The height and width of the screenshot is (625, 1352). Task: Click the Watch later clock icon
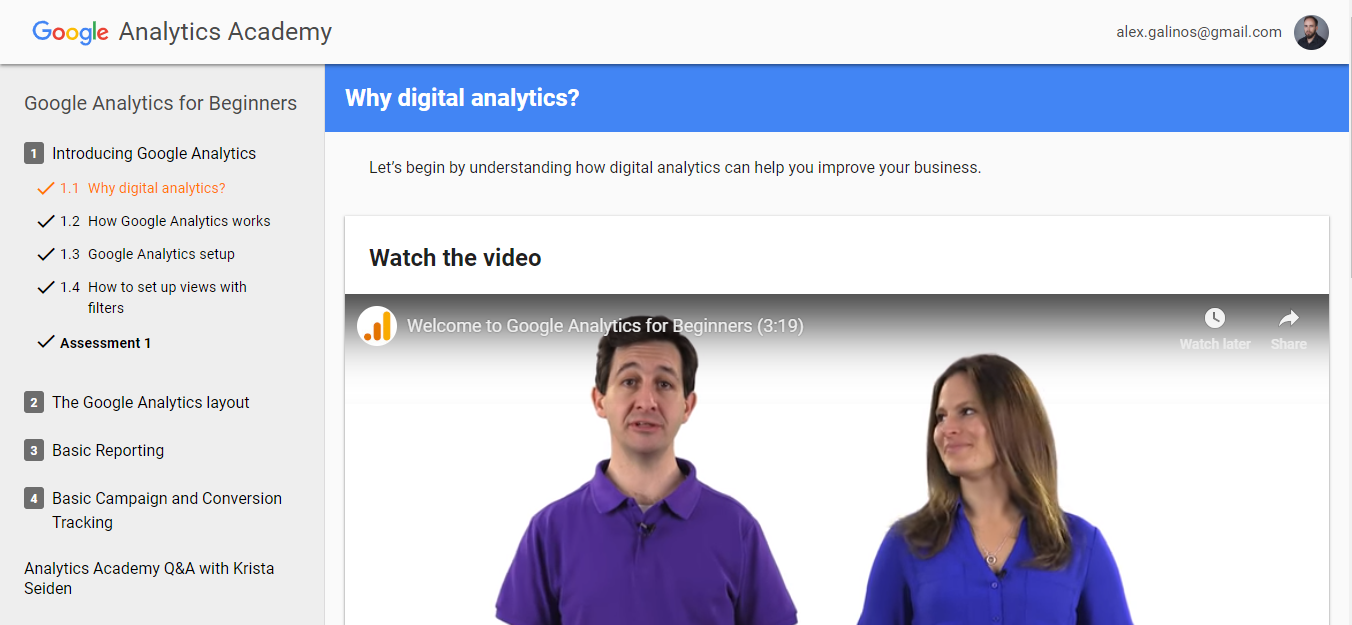pyautogui.click(x=1214, y=318)
